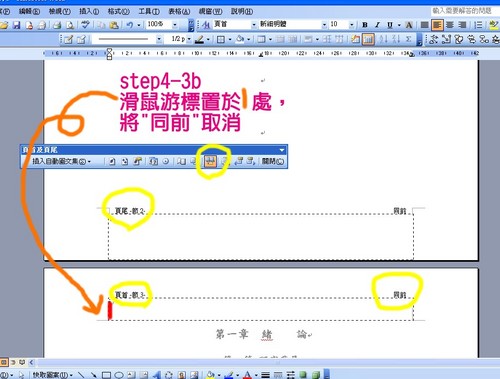Click the AutoSum sigma icon
This screenshot has height=379, width=500.
tap(408, 39)
